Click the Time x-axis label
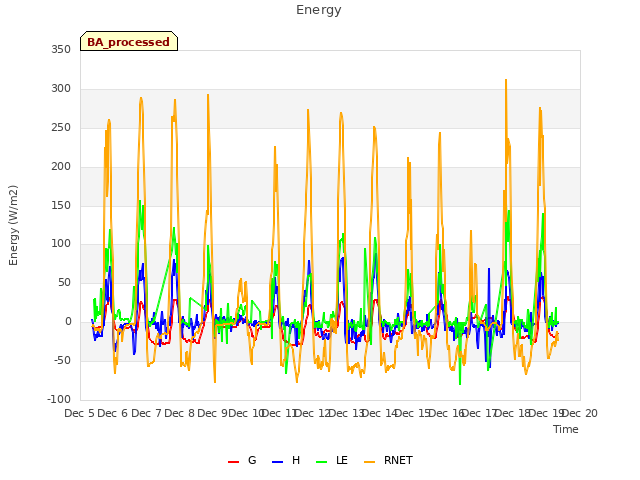The image size is (640, 480). click(566, 429)
